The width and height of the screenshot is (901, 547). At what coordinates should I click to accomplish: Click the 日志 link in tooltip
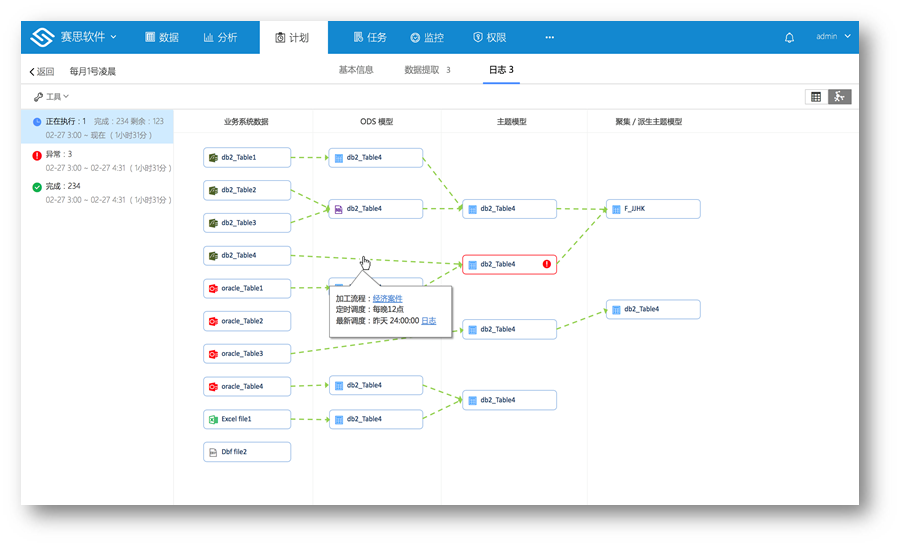coord(428,321)
